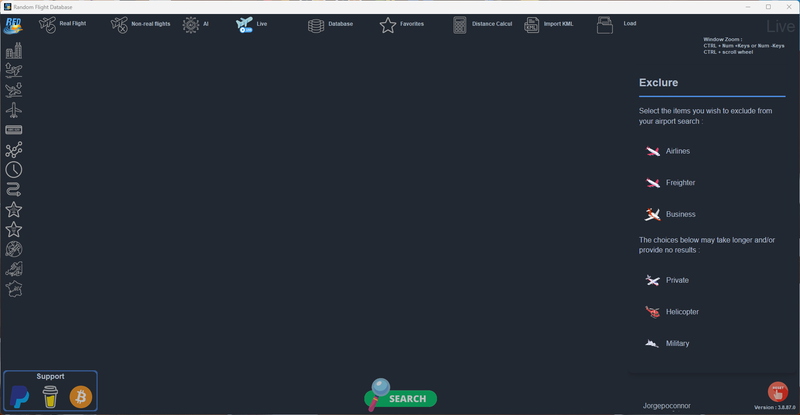800x415 pixels.
Task: Toggle the Freighter exclusion
Action: click(653, 183)
